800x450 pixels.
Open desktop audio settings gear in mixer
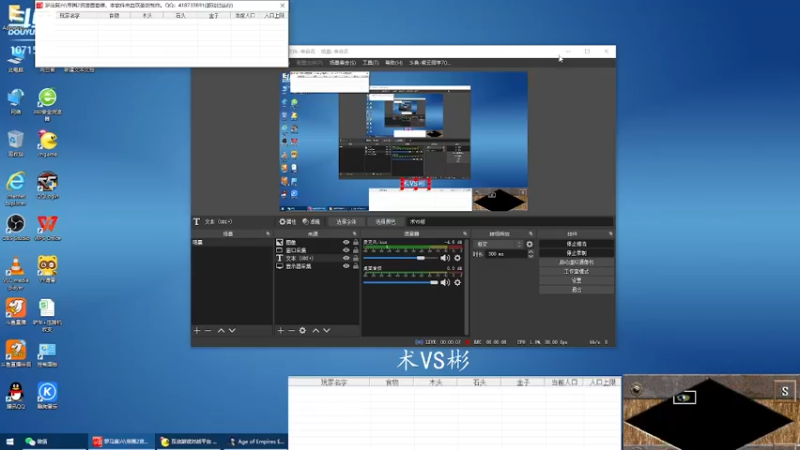pyautogui.click(x=458, y=282)
